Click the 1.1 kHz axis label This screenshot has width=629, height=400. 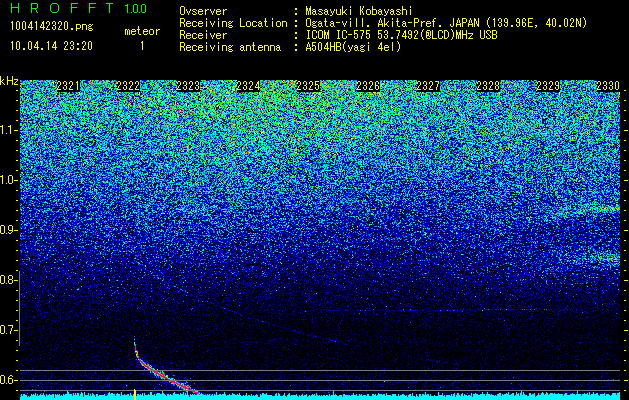(8, 130)
